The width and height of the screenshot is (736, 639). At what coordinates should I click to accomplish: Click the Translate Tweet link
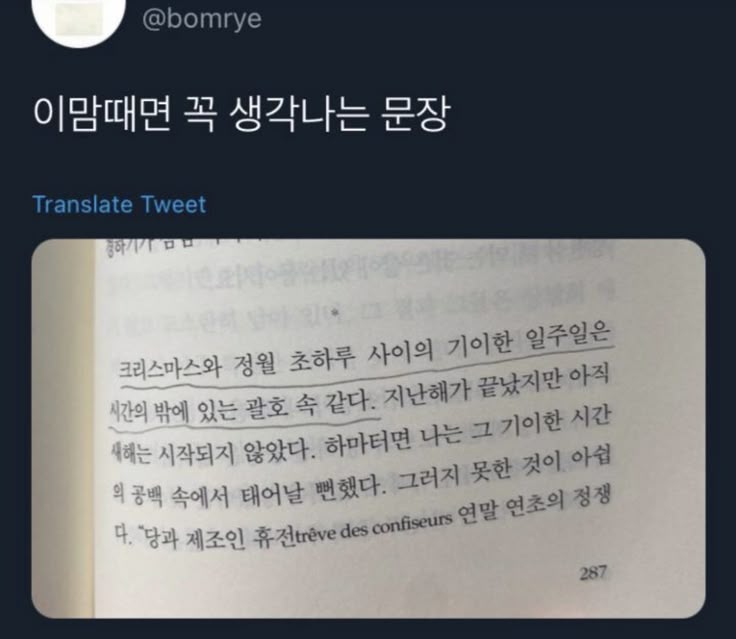[x=119, y=205]
